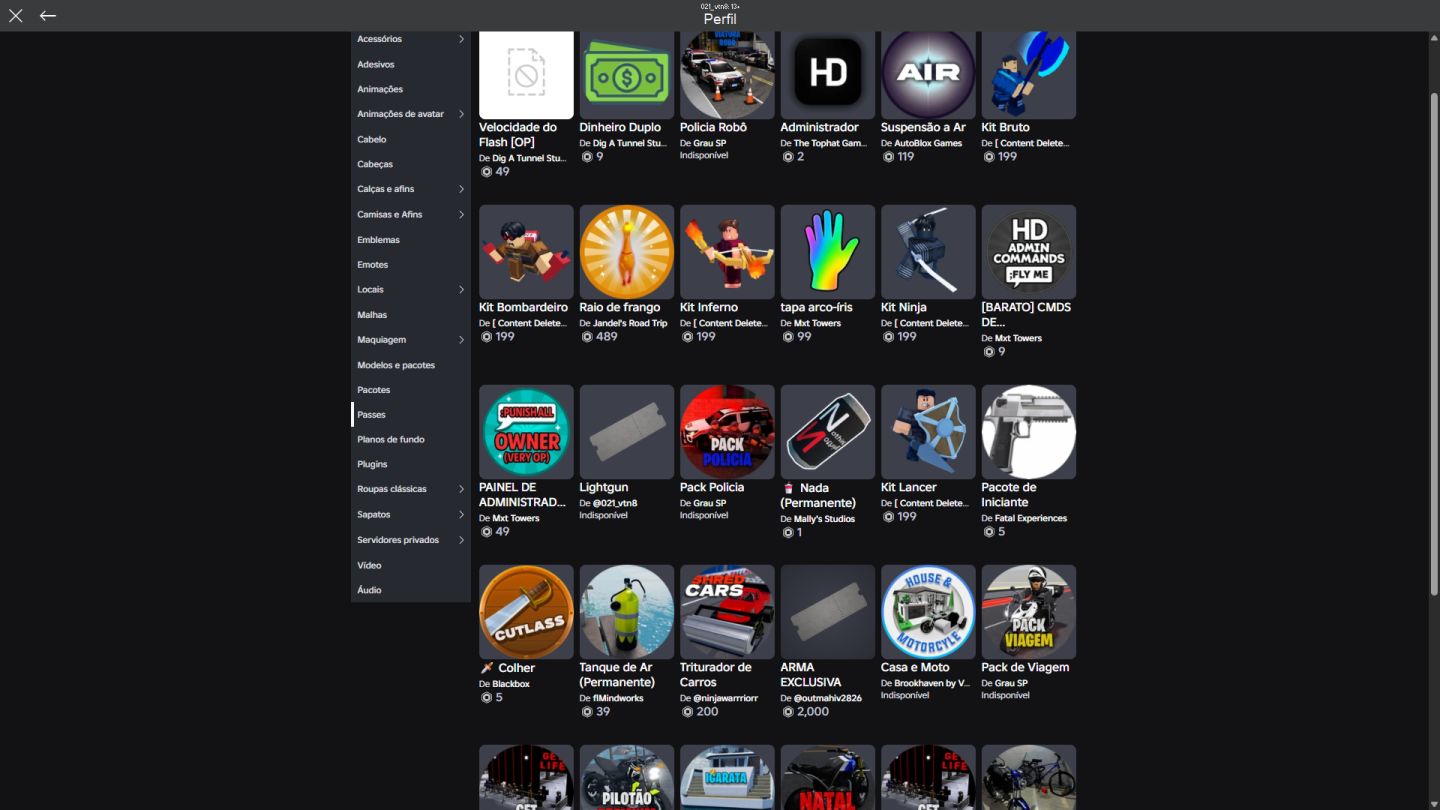Expand the Animações de avatar chevron
This screenshot has height=810, width=1440.
click(x=461, y=114)
